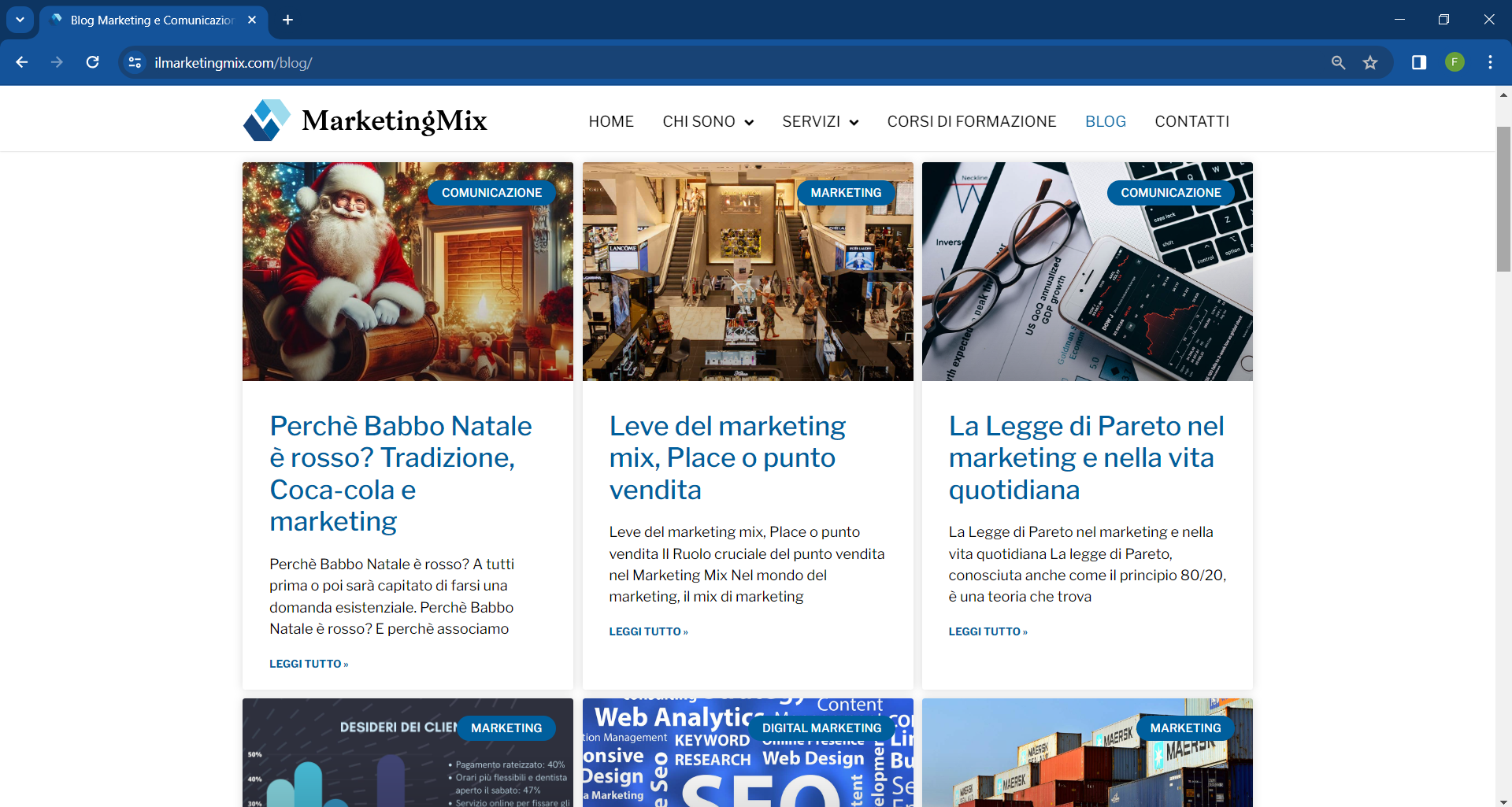Click LEGGI TUTTO under Legge di Pareto post

[988, 631]
